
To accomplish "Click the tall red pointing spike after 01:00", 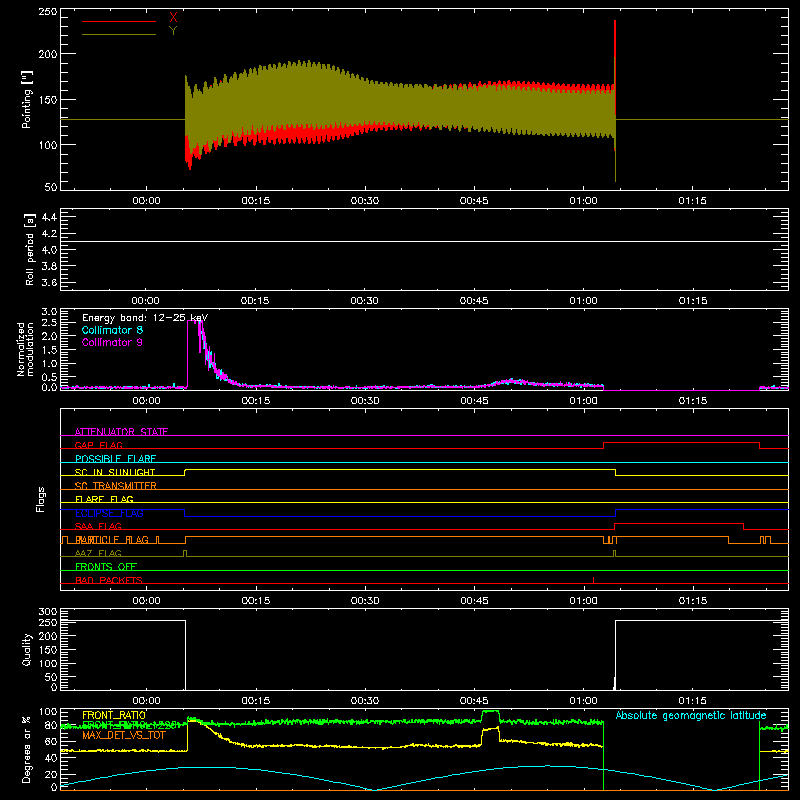I will click(615, 66).
